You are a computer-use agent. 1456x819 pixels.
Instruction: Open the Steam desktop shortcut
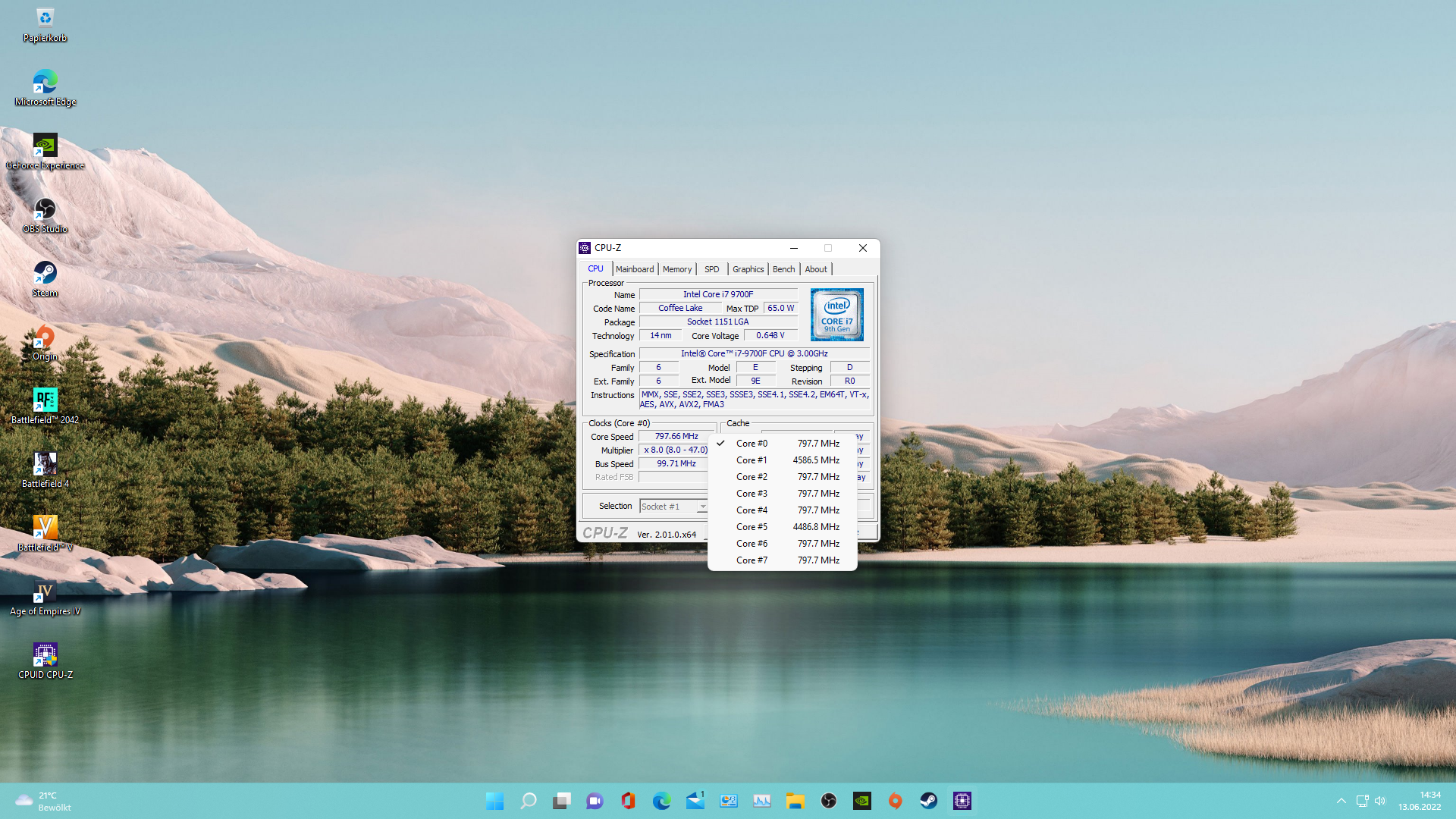pos(45,278)
